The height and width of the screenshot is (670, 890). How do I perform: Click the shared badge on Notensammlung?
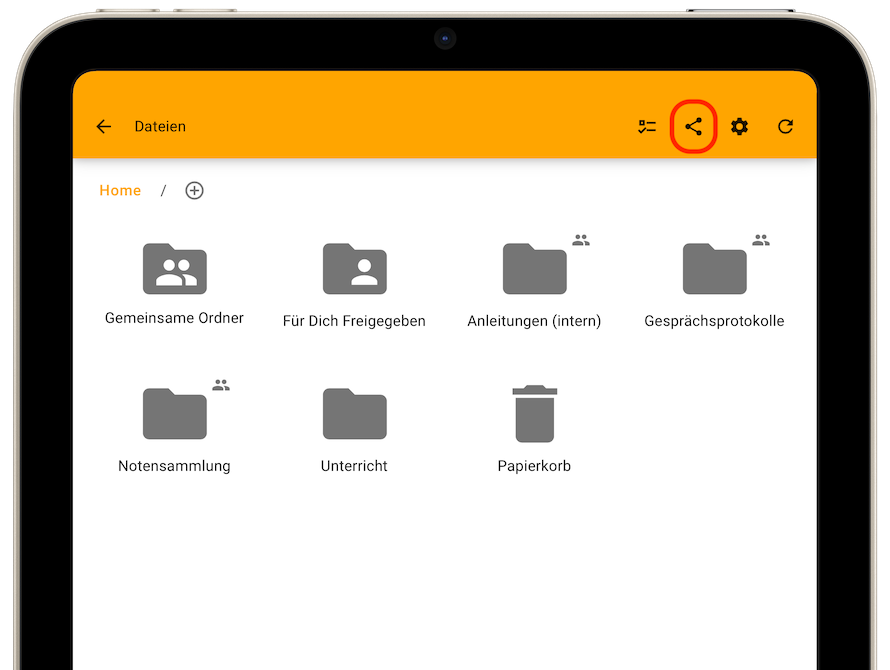click(221, 385)
